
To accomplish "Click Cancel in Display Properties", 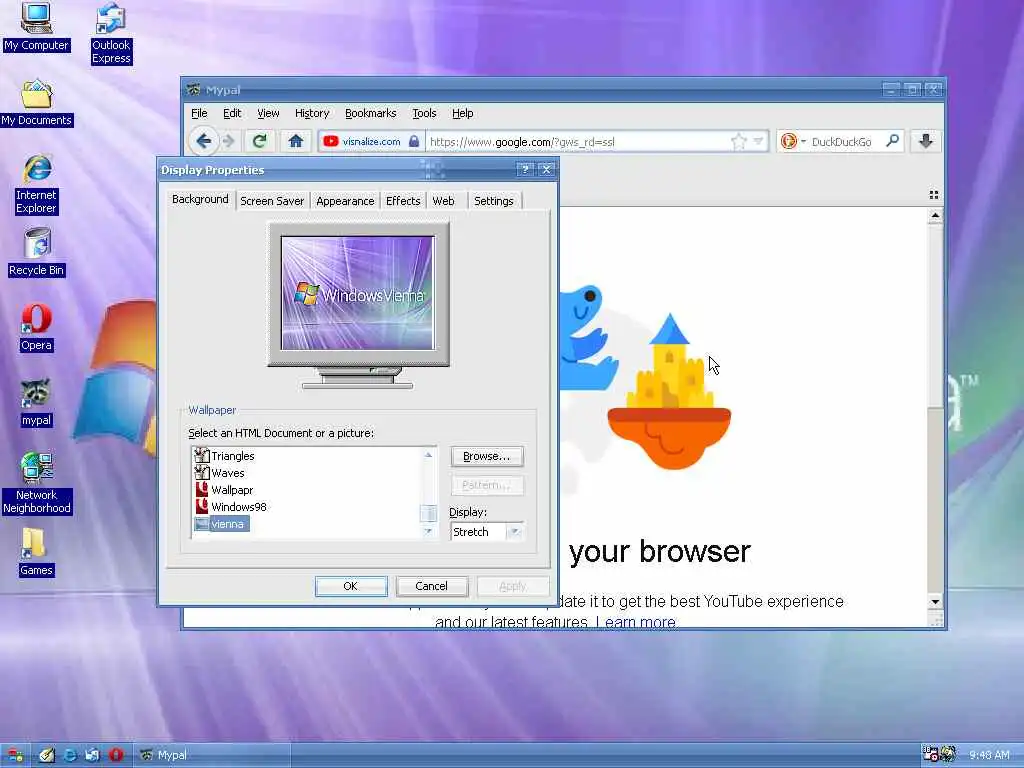I will [432, 586].
